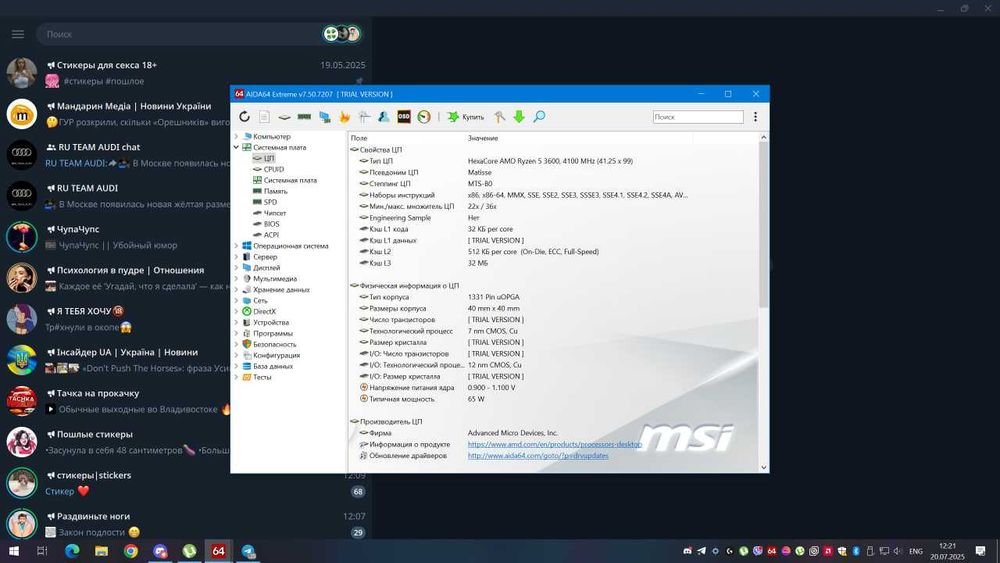Select the SPD tree item
The width and height of the screenshot is (1000, 563).
(270, 201)
